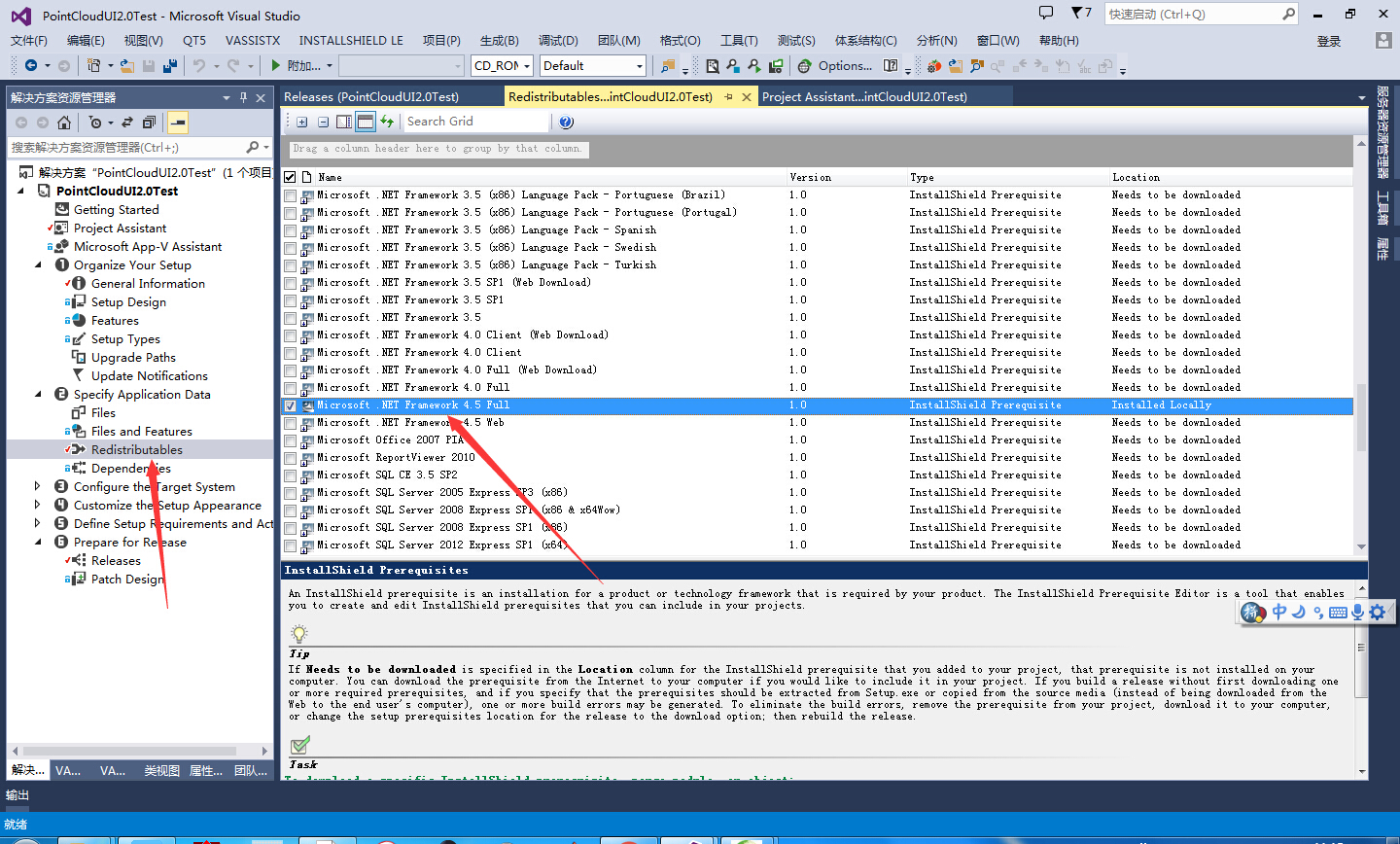The width and height of the screenshot is (1400, 844).
Task: Open Upgrade Paths tree item
Action: pos(133,357)
